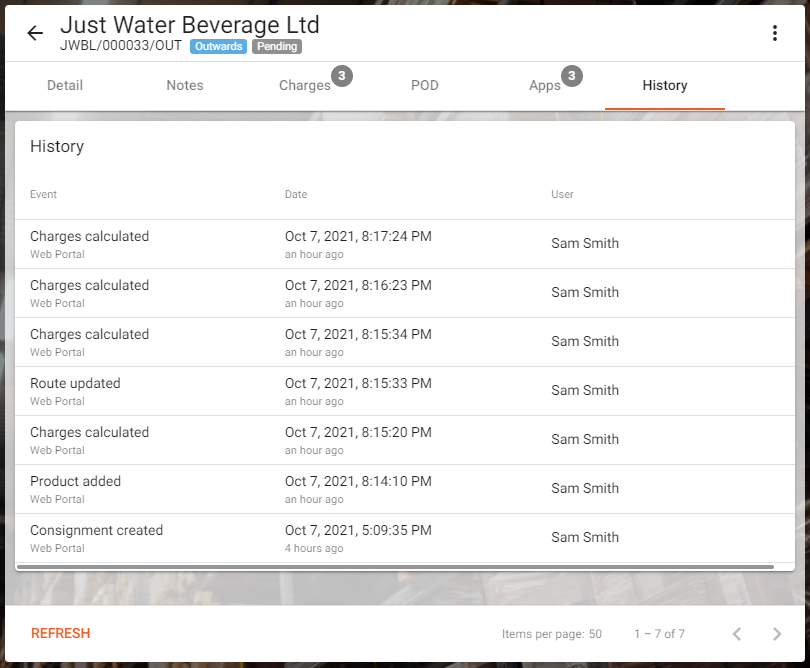Go back using the left arrow icon
The image size is (810, 668).
(x=35, y=33)
